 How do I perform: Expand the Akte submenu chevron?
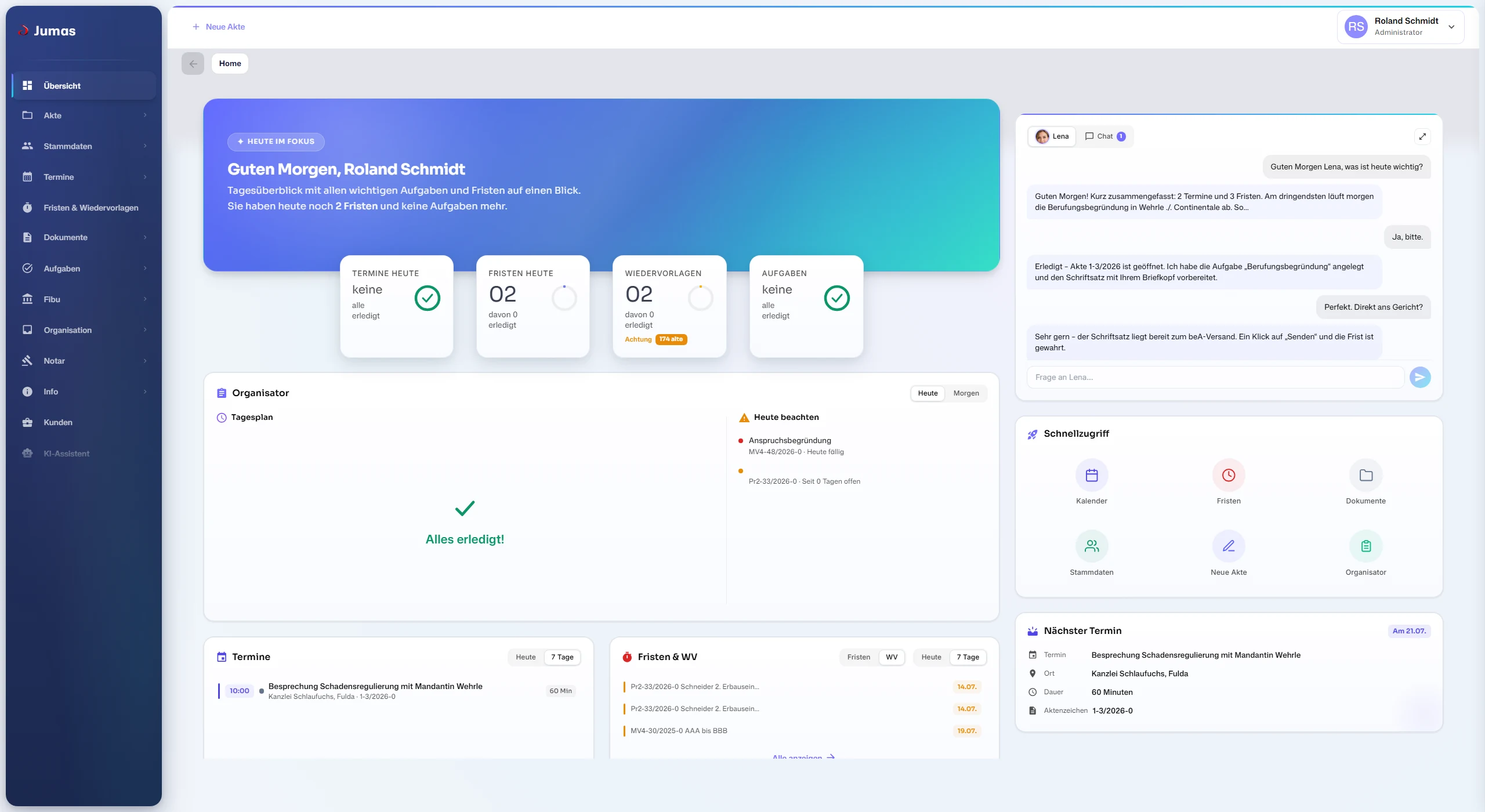(x=145, y=115)
